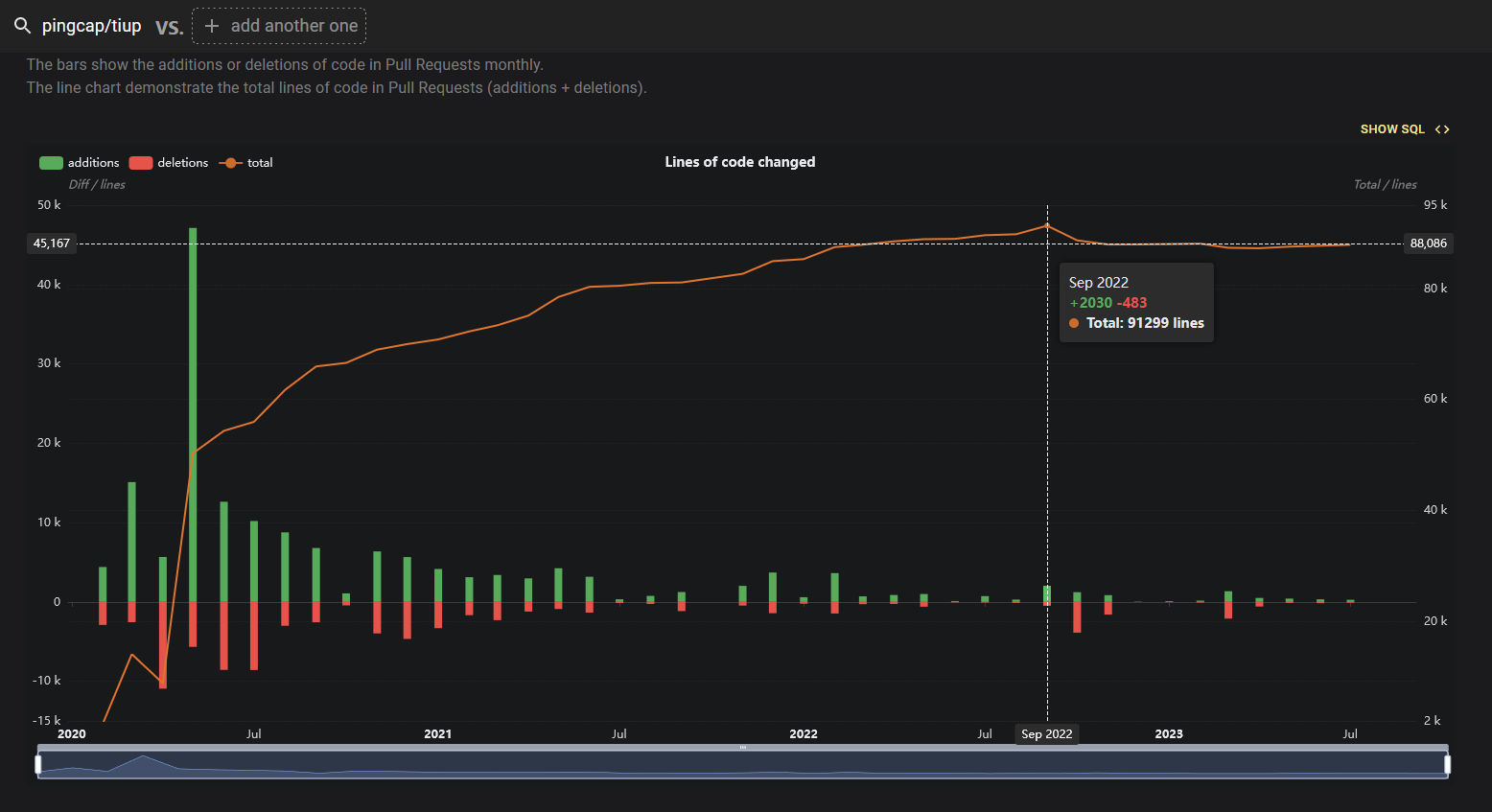Click the plus icon to add another repository
This screenshot has width=1492, height=812.
click(212, 26)
